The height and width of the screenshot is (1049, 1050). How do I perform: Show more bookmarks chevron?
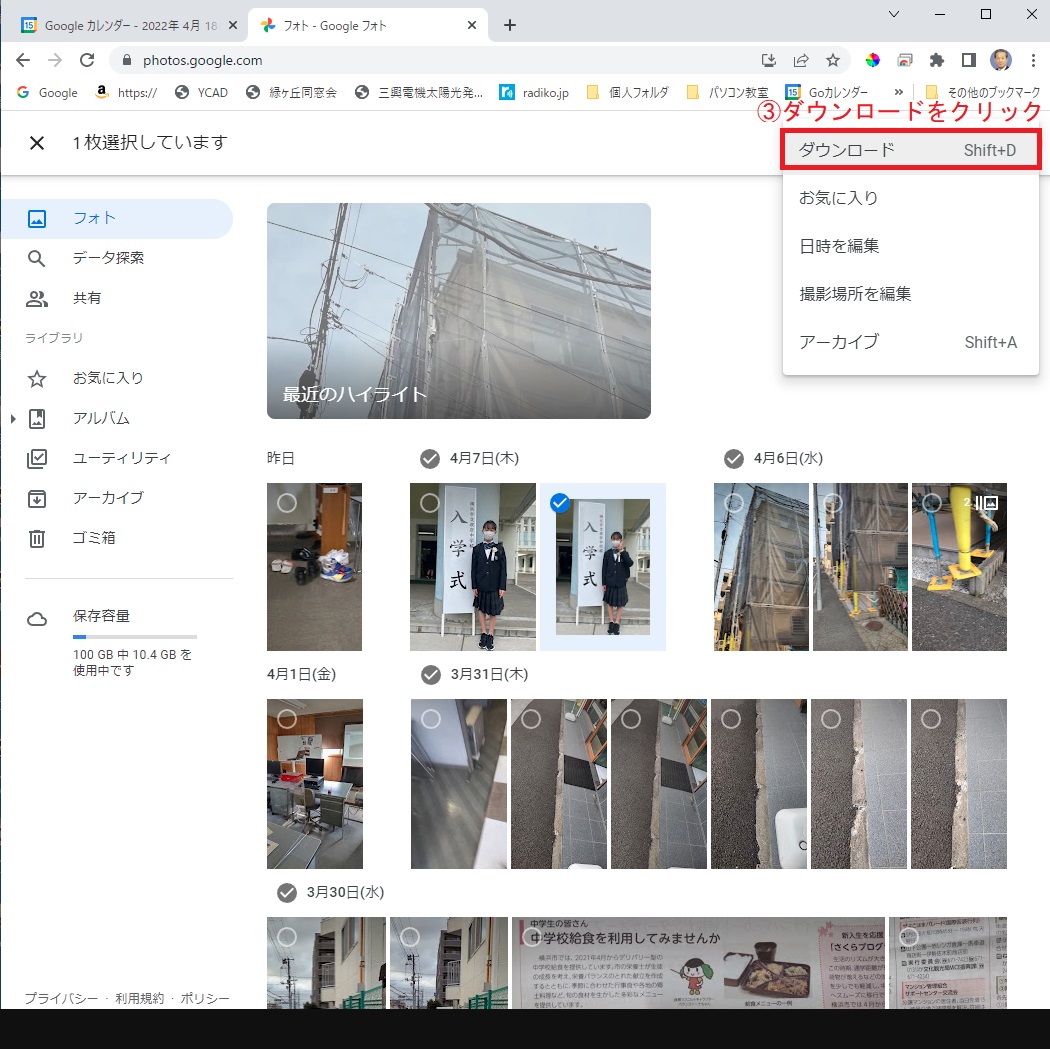pos(899,92)
